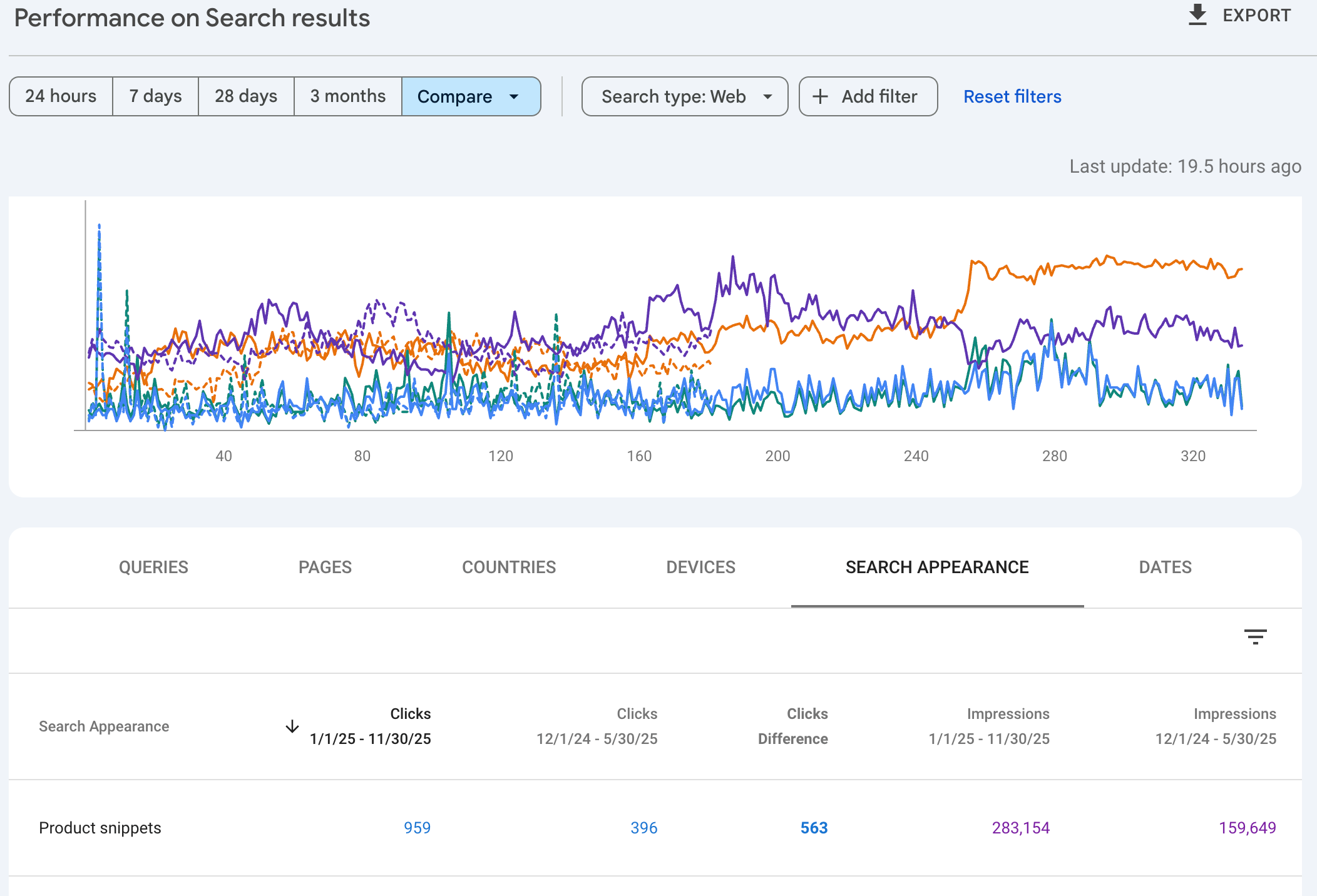Click the EXPORT button label
The image size is (1317, 896).
click(1257, 15)
